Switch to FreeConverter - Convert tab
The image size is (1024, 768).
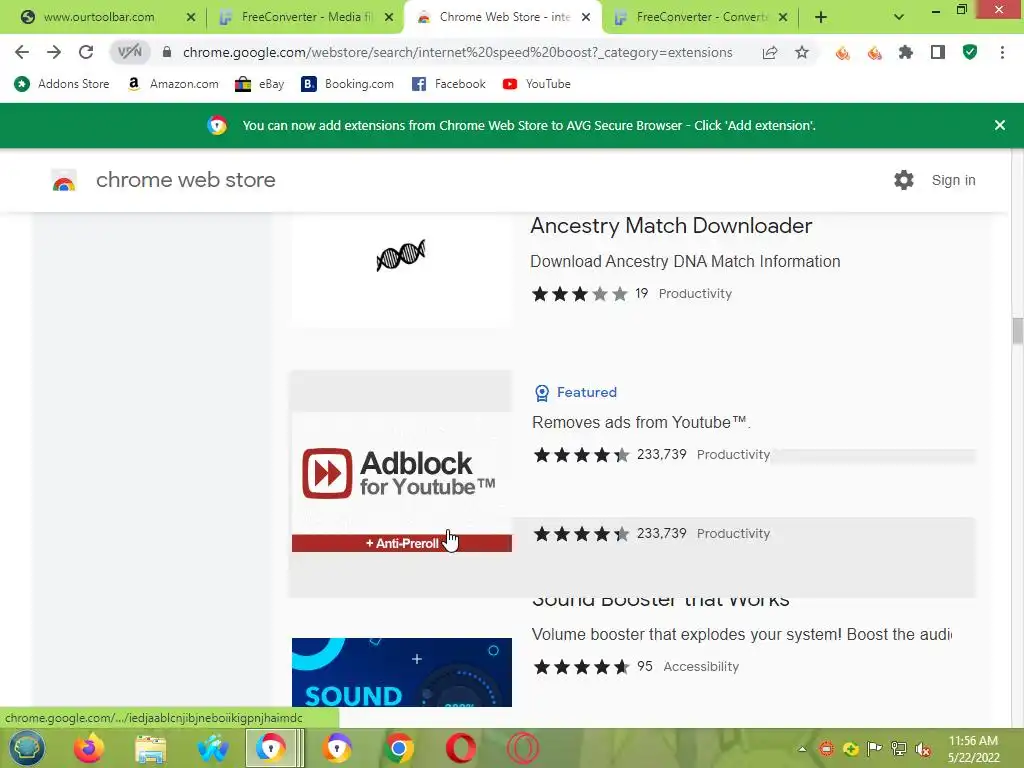pyautogui.click(x=701, y=17)
